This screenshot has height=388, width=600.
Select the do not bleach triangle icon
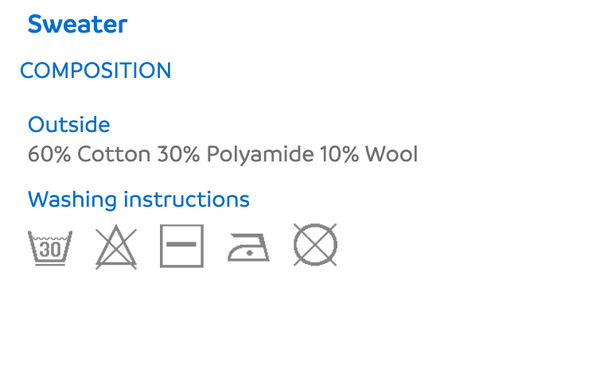pyautogui.click(x=116, y=247)
